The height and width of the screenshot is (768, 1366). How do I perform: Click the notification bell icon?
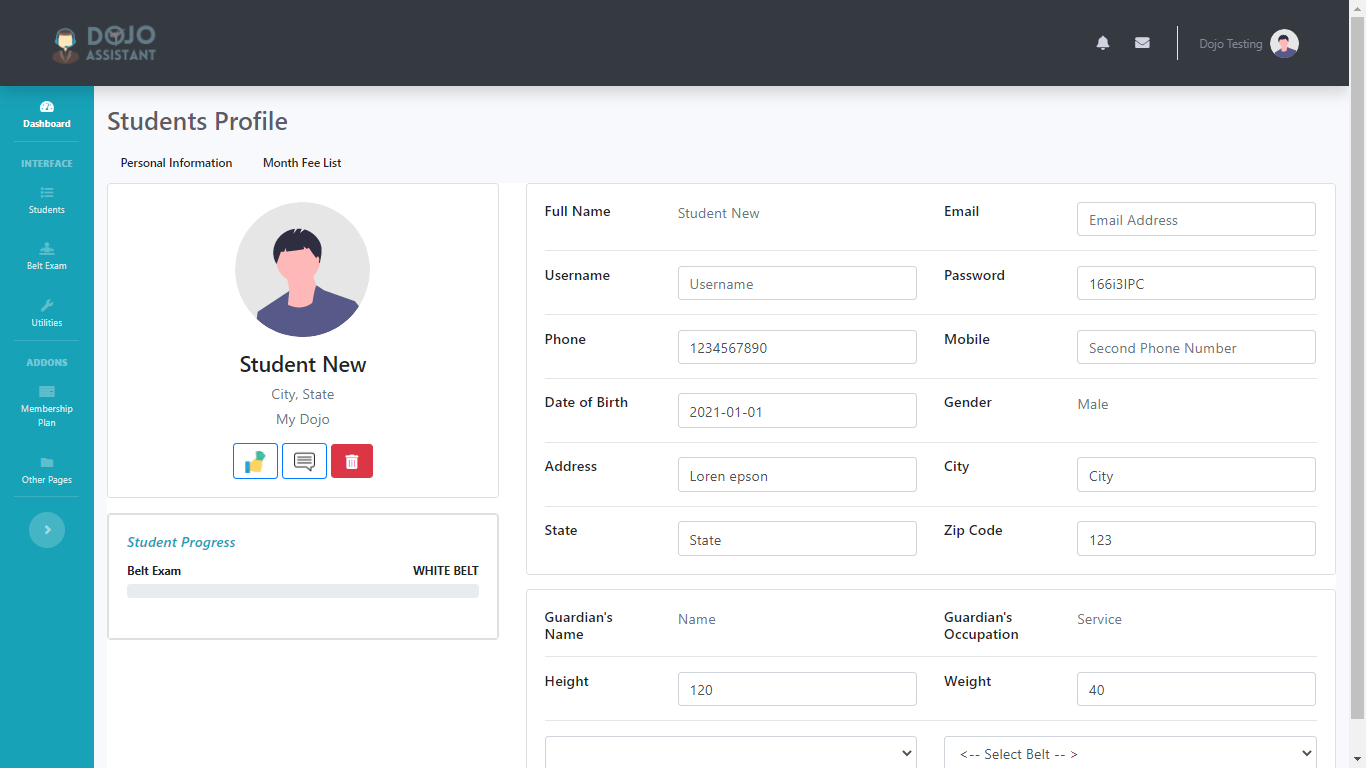pyautogui.click(x=1103, y=43)
